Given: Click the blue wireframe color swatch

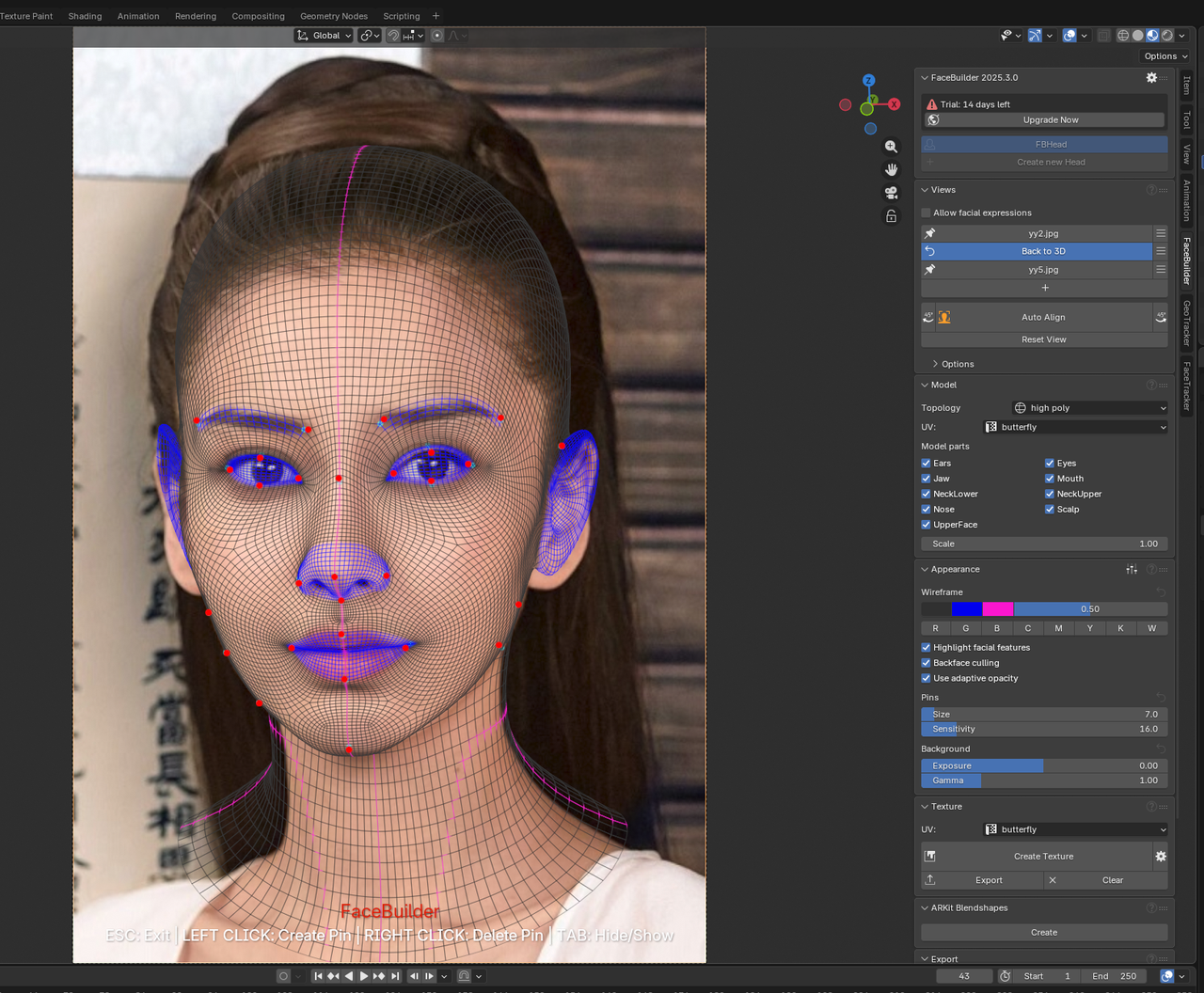Looking at the screenshot, I should click(x=967, y=609).
